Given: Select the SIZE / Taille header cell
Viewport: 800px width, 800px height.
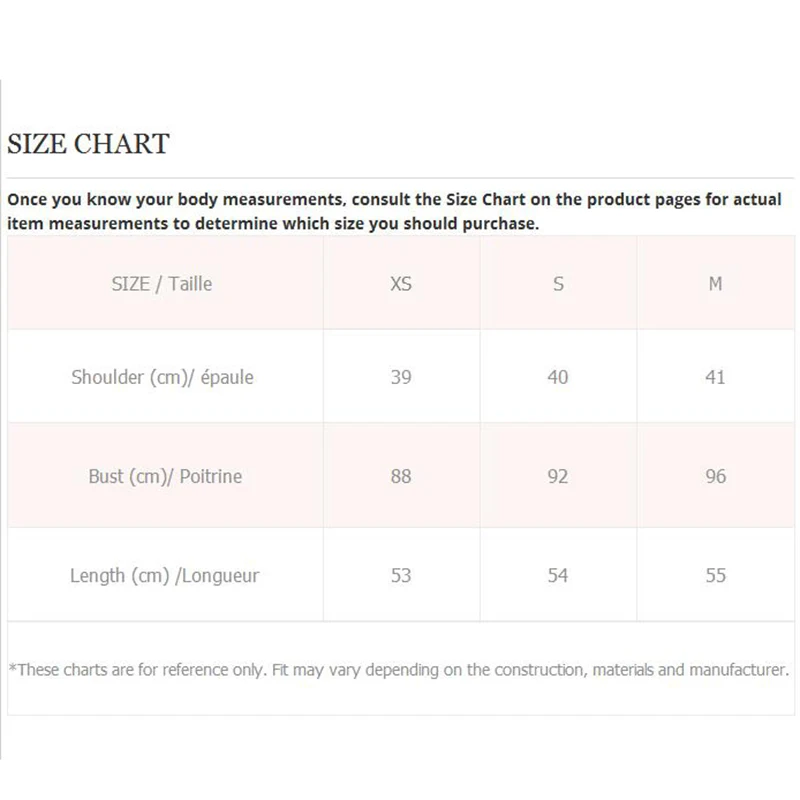Looking at the screenshot, I should click(x=162, y=284).
